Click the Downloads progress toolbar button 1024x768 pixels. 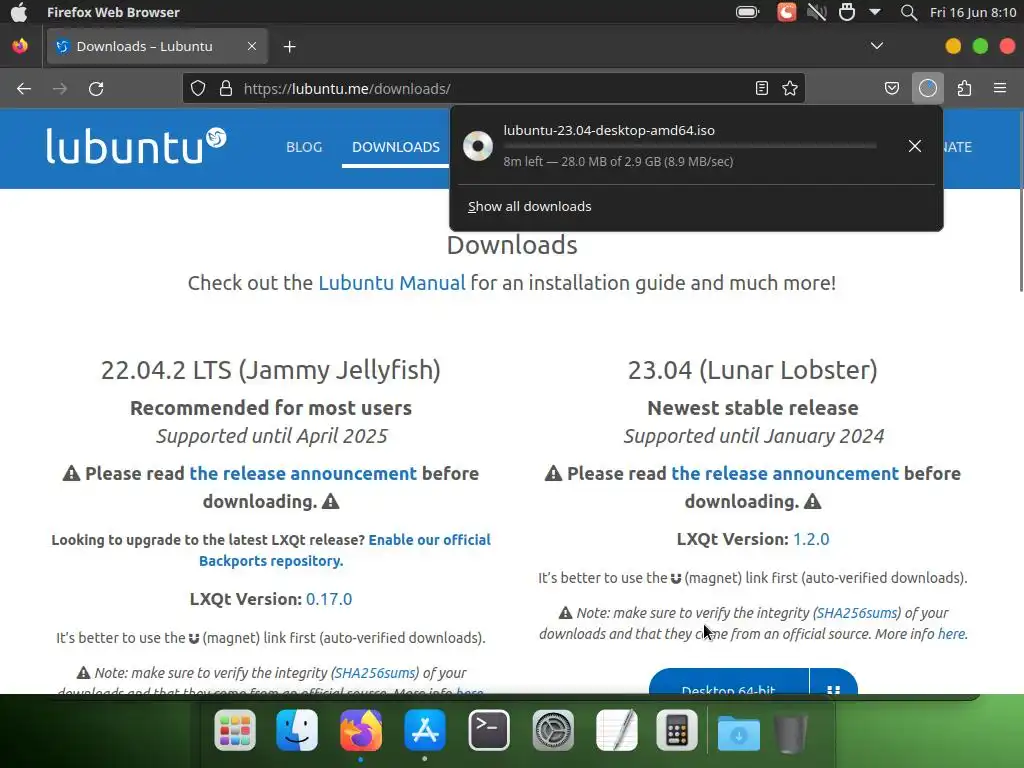(x=928, y=88)
